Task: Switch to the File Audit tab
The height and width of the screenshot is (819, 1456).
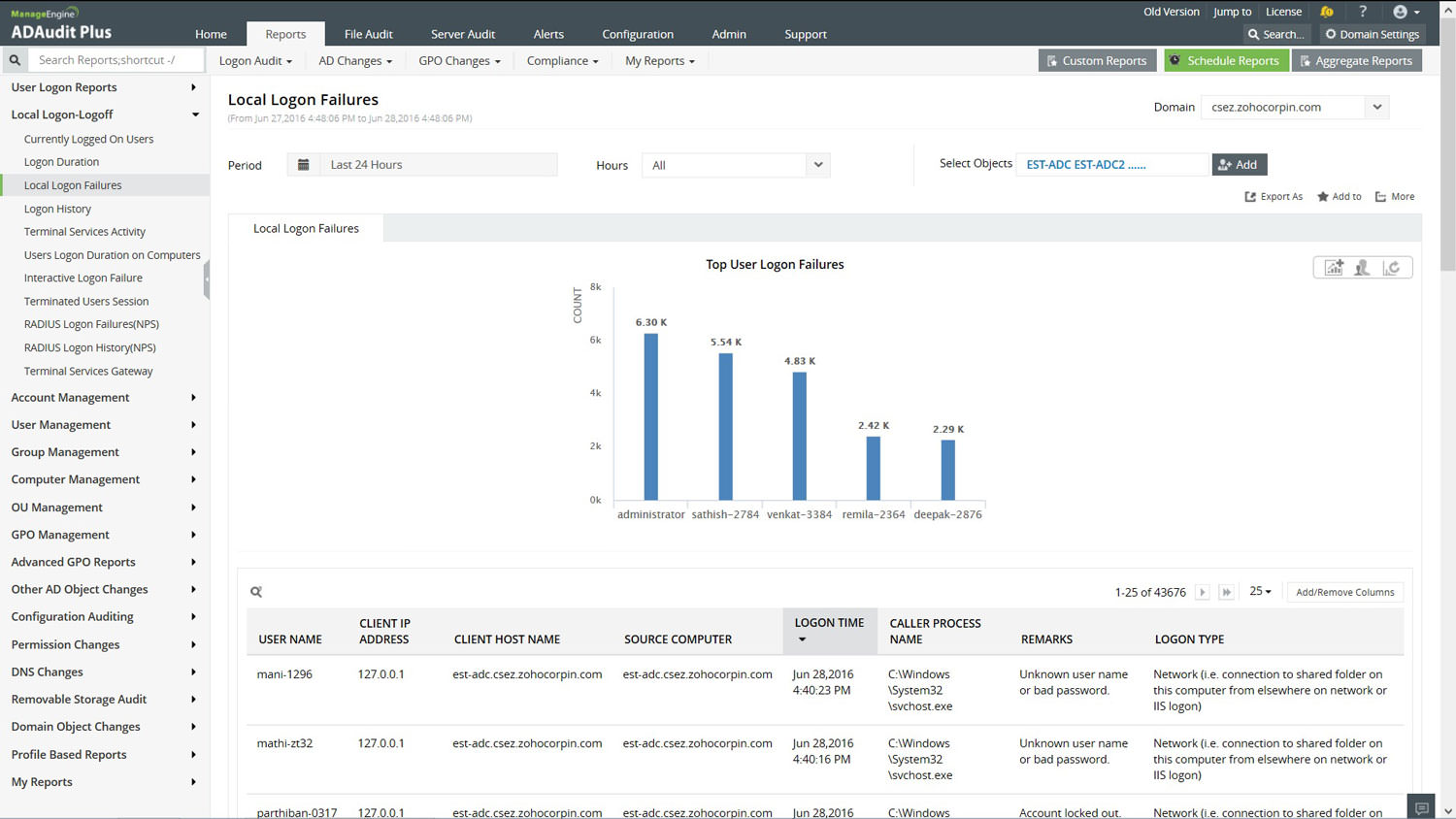Action: [368, 34]
